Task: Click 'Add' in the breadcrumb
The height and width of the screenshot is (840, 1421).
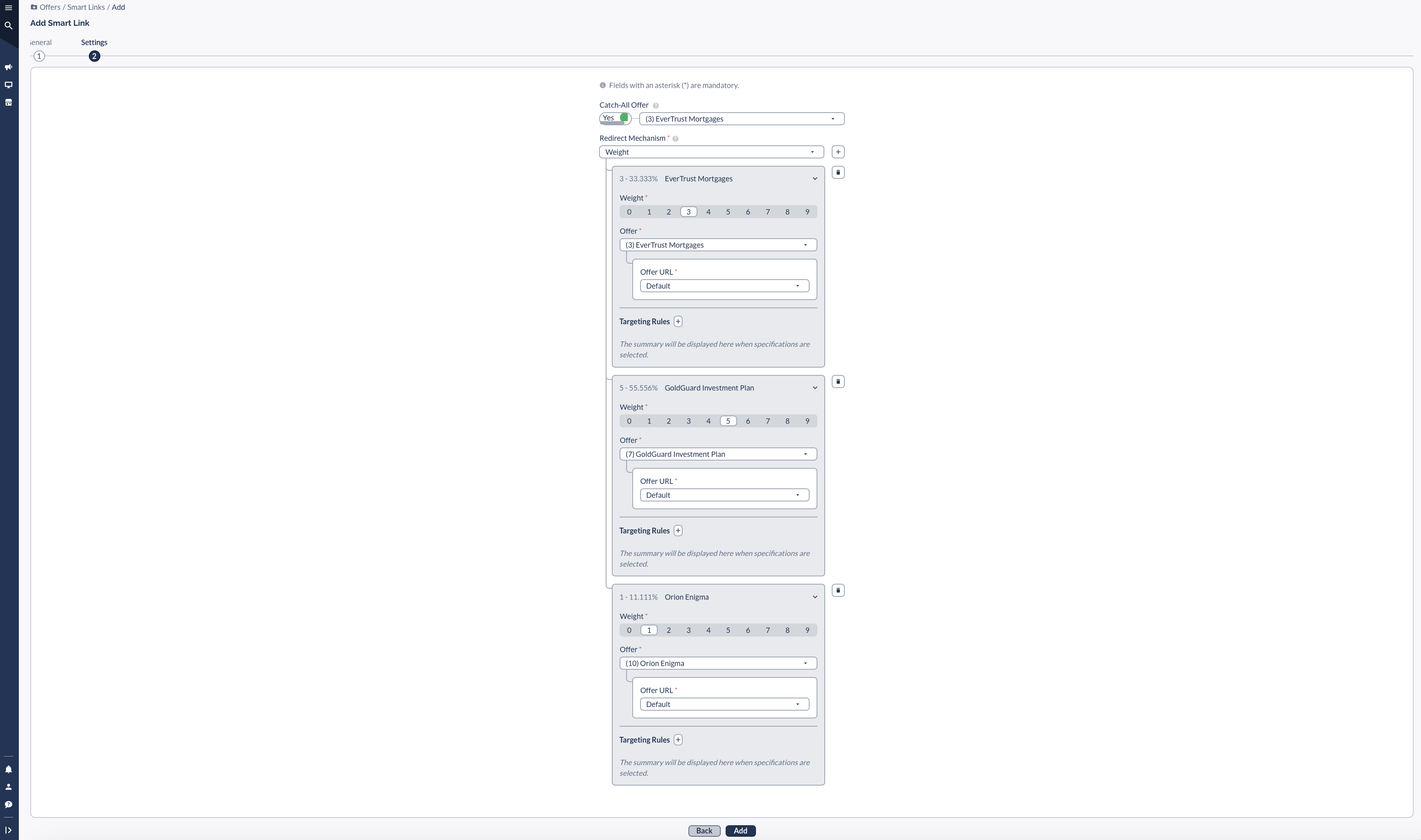Action: [x=118, y=7]
